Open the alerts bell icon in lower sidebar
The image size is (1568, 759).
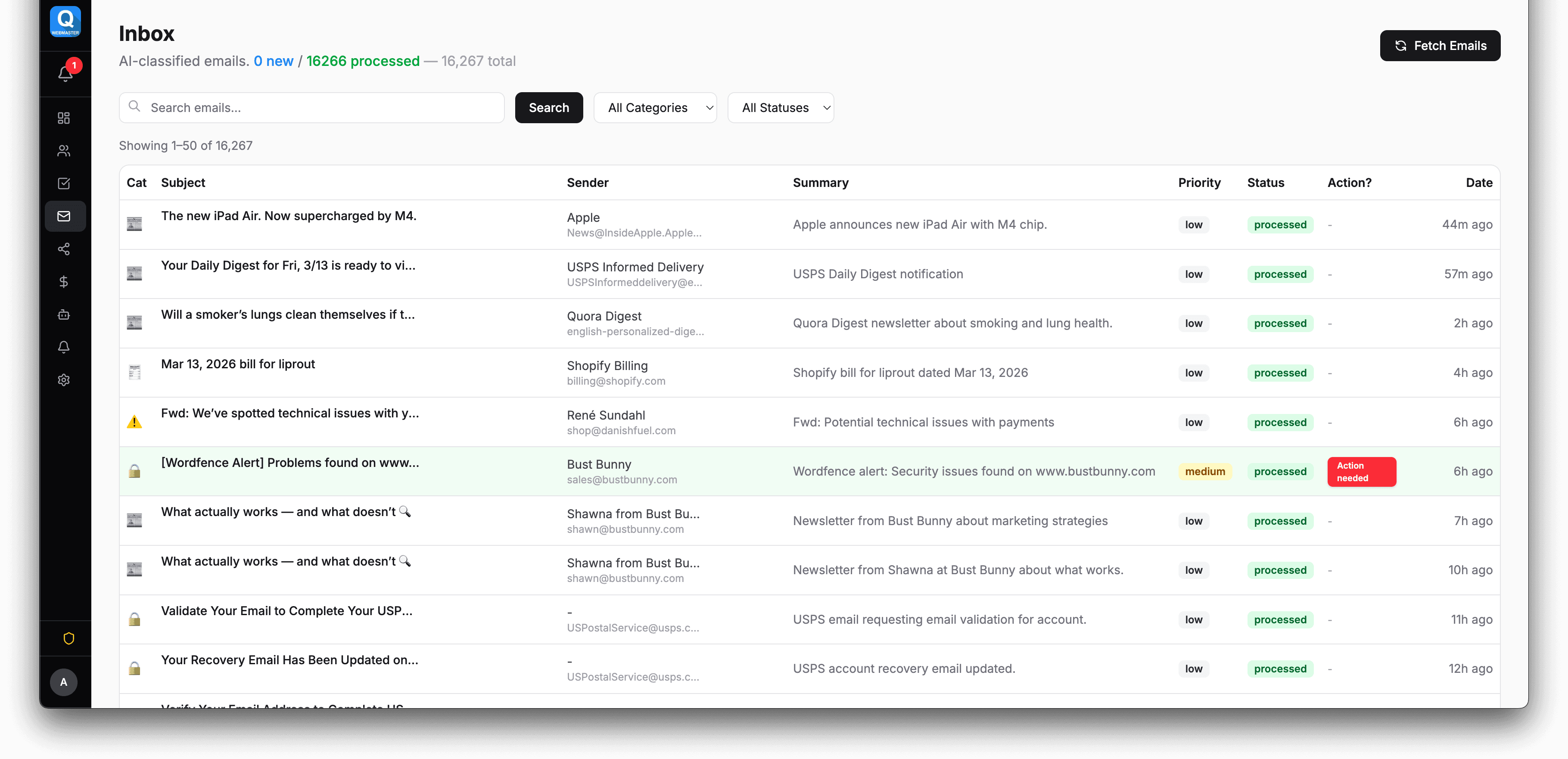point(64,347)
